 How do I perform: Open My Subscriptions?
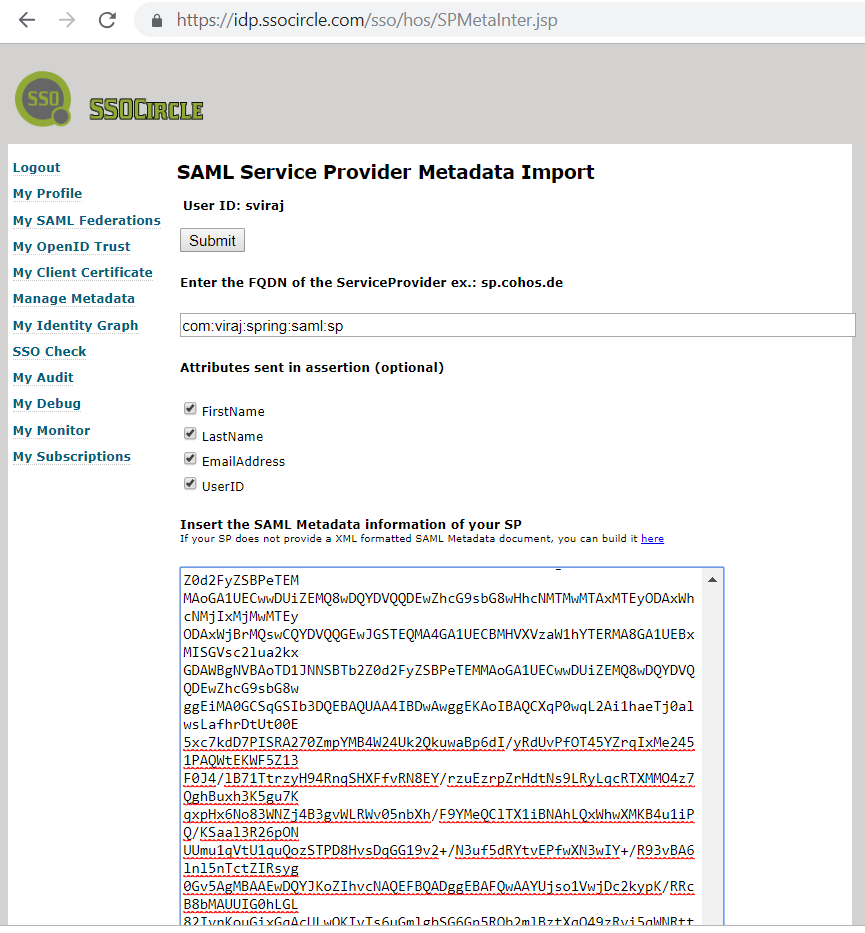coord(71,456)
